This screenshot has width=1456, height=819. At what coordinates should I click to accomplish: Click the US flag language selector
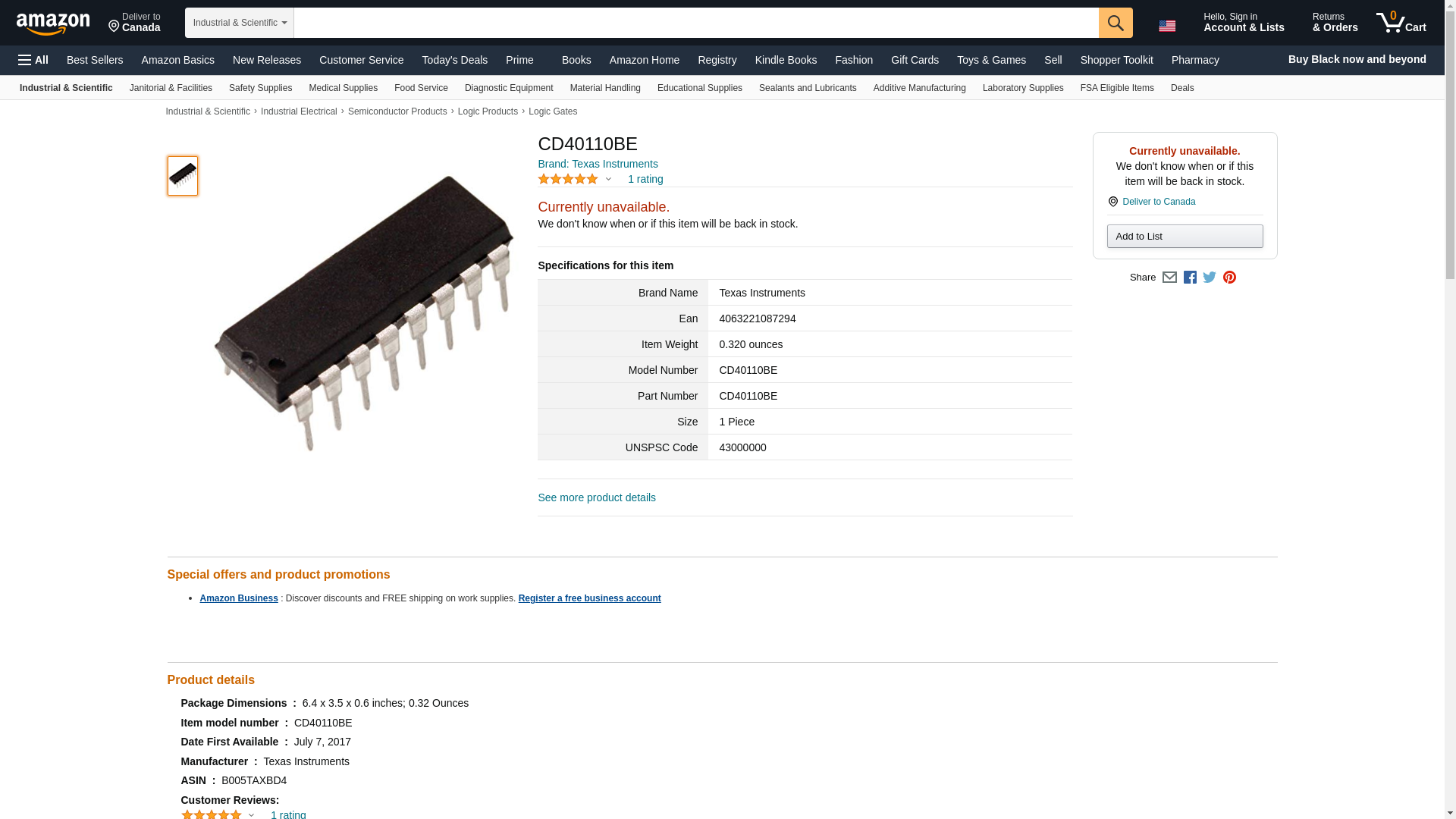pyautogui.click(x=1167, y=26)
